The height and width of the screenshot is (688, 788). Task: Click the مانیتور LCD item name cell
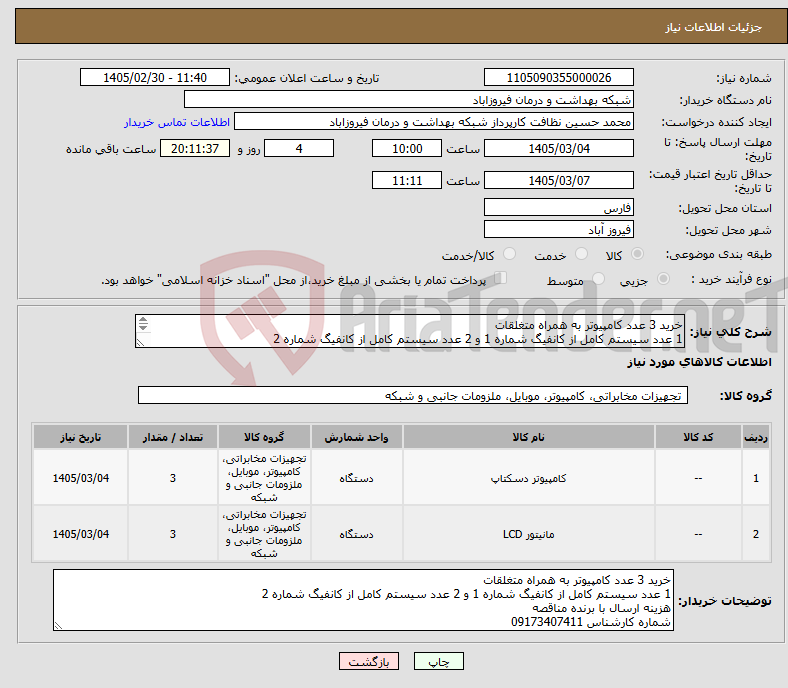(x=528, y=534)
